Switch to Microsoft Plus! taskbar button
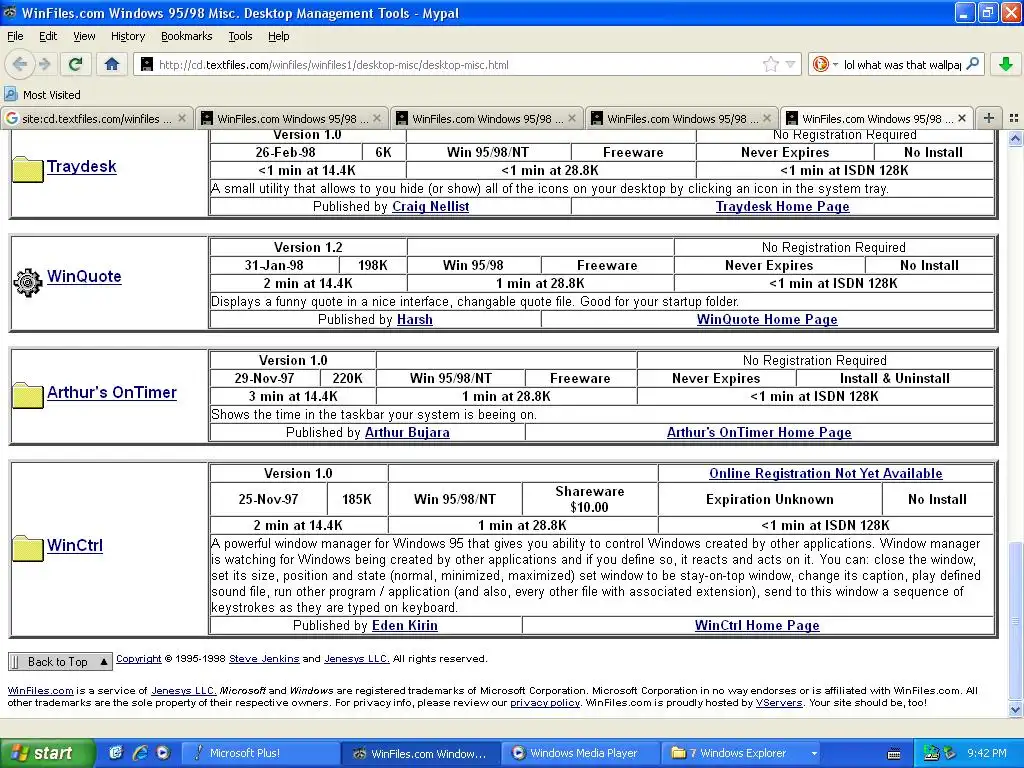 259,753
